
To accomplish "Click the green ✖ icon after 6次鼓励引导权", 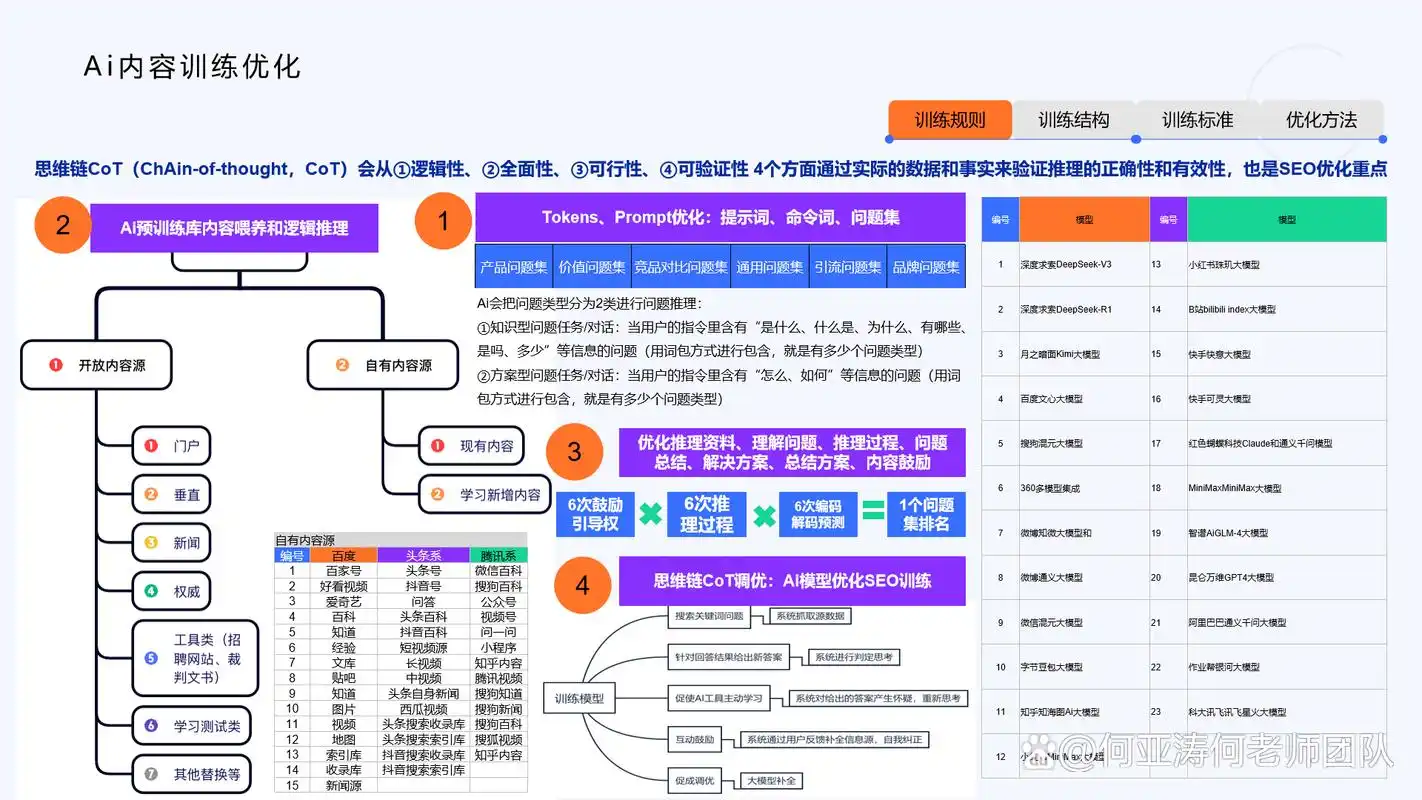I will pos(651,514).
